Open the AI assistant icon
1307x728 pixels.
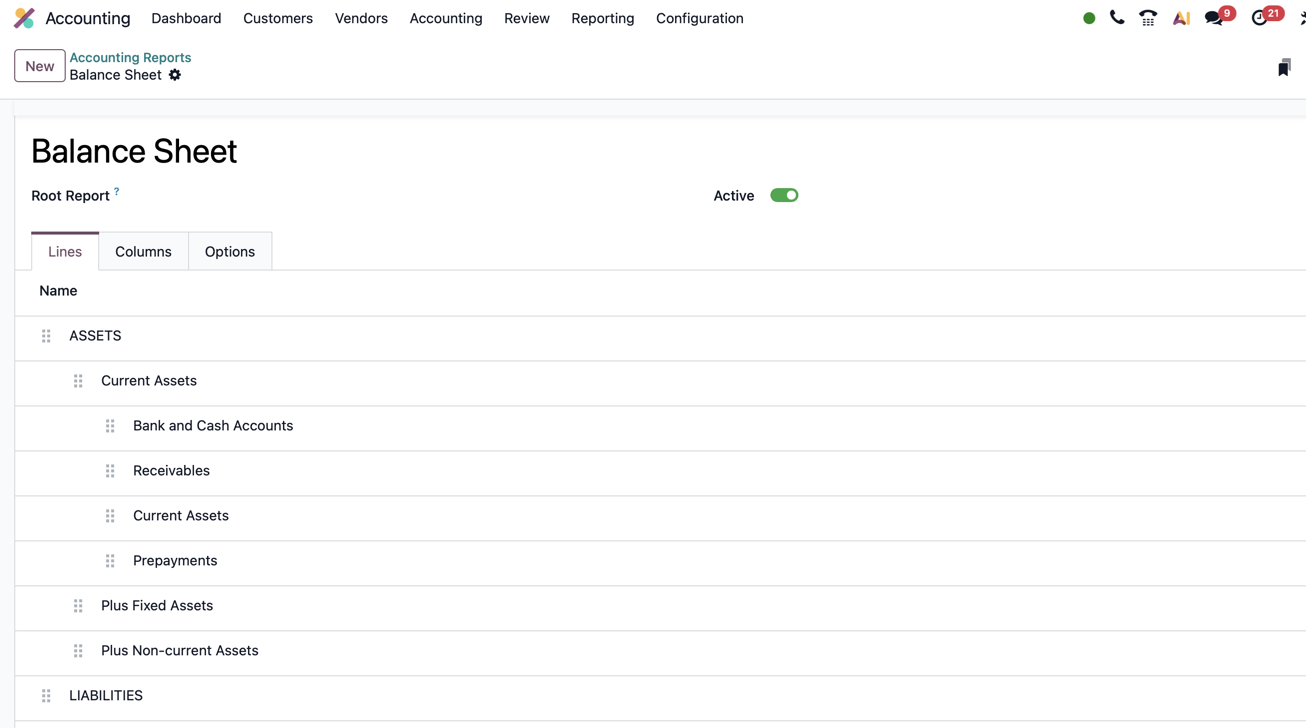pos(1181,18)
